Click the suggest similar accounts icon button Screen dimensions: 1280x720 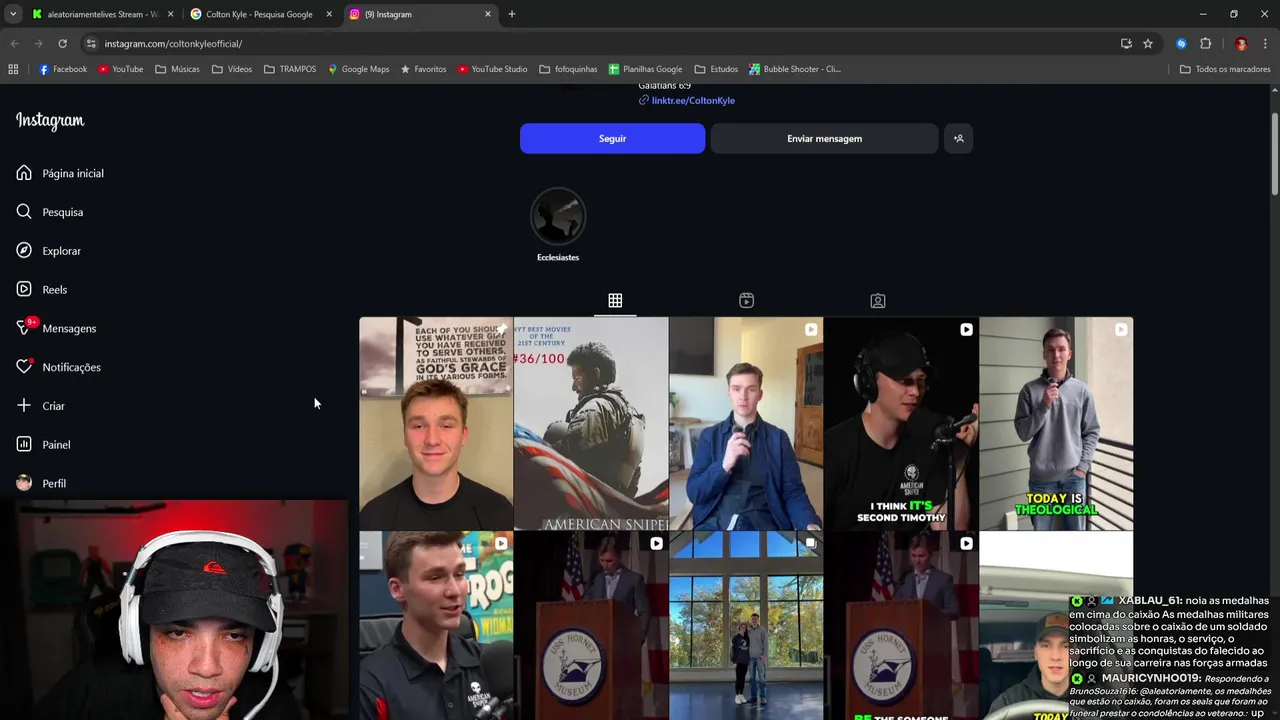[958, 139]
